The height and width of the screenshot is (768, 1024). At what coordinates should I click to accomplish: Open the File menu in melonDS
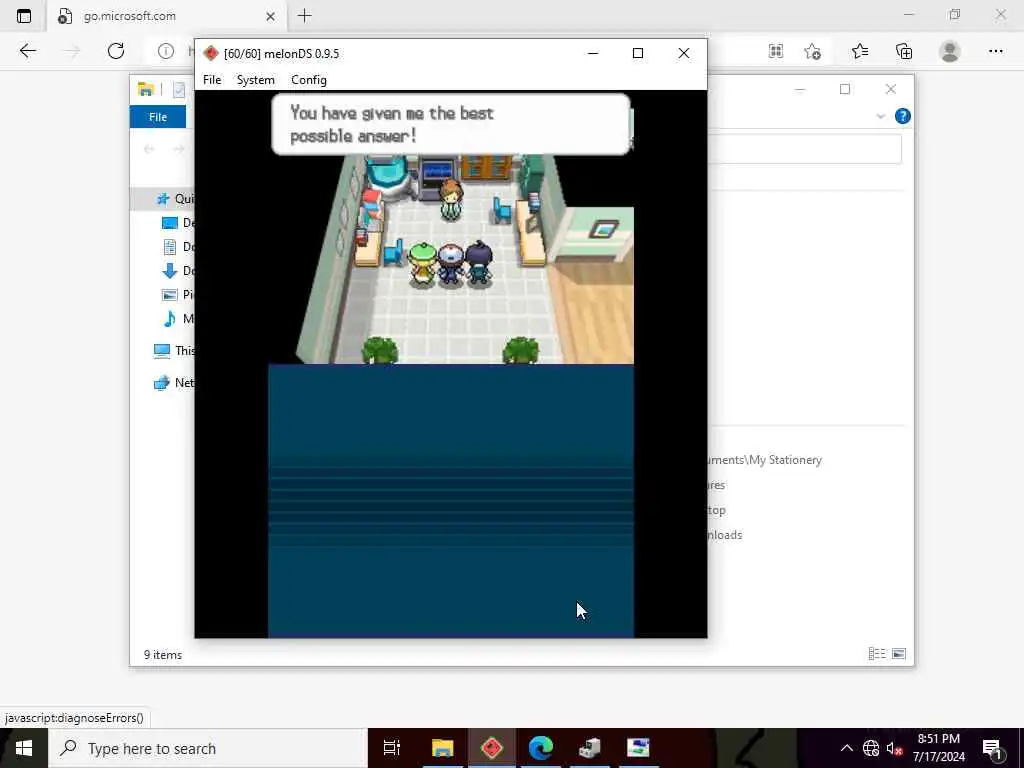212,80
